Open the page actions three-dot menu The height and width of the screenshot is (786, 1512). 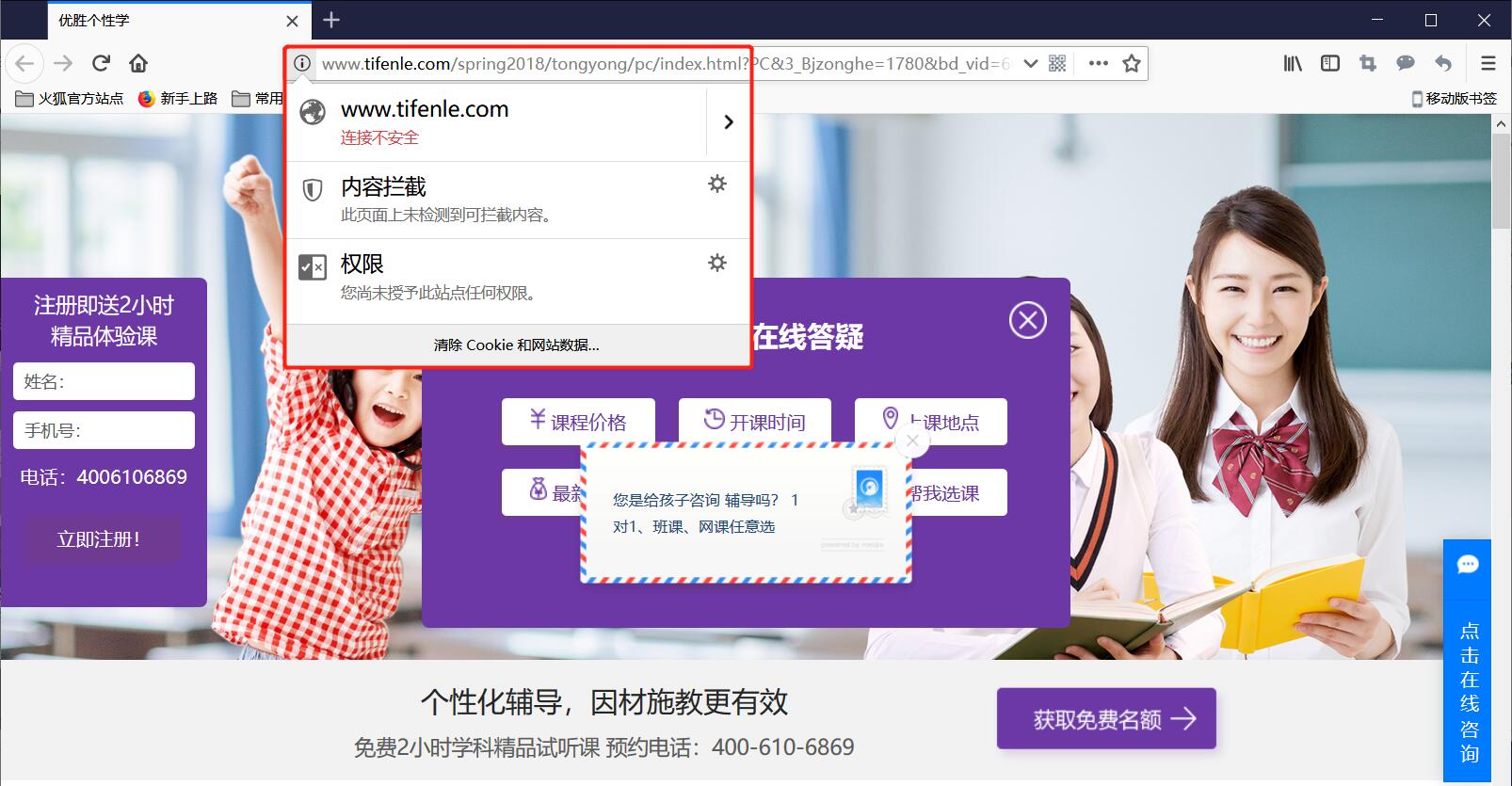pyautogui.click(x=1098, y=63)
